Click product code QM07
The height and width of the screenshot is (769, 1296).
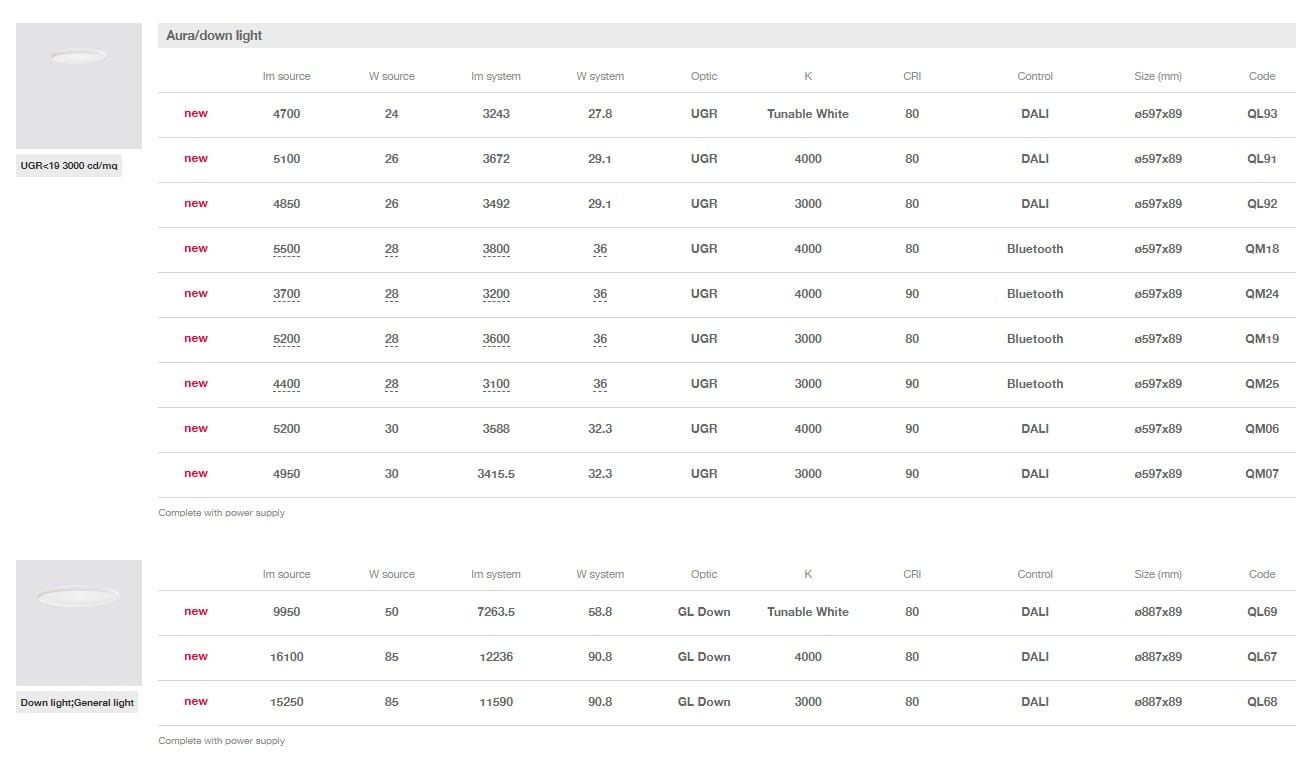(x=1261, y=474)
